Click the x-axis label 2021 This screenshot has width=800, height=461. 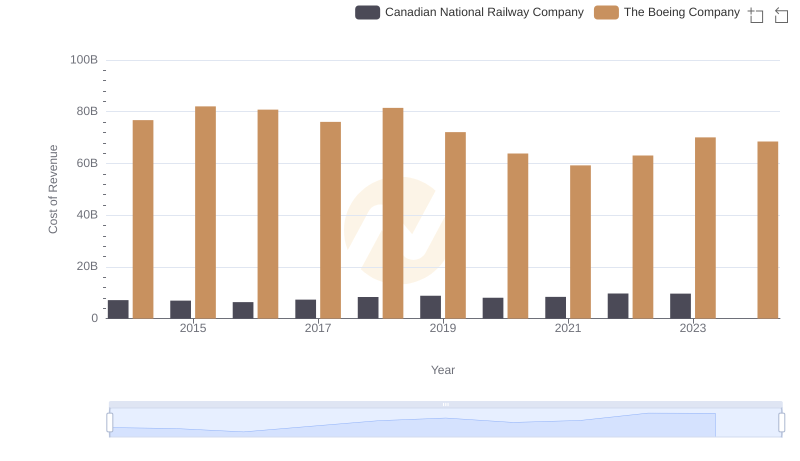[568, 328]
